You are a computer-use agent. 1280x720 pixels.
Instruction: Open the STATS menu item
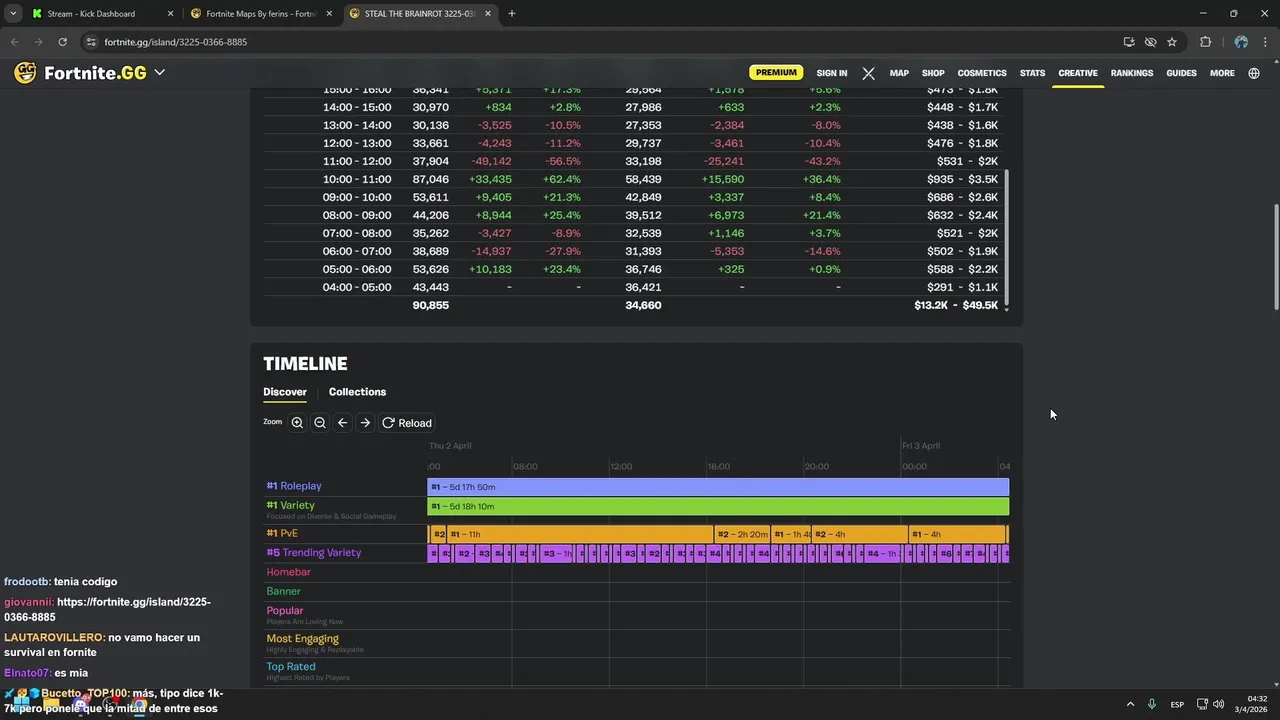click(x=1032, y=73)
